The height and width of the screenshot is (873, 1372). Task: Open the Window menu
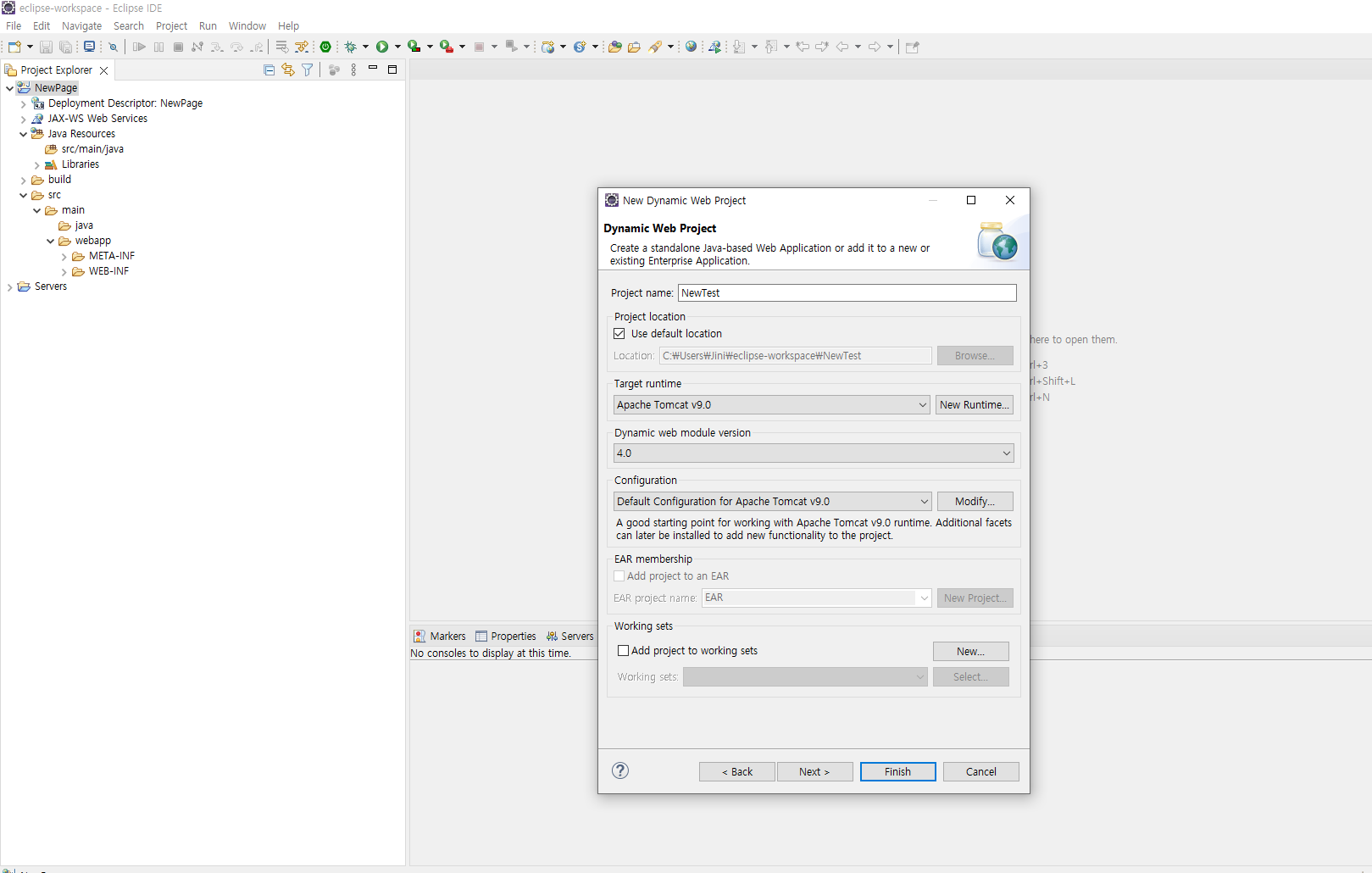coord(247,26)
